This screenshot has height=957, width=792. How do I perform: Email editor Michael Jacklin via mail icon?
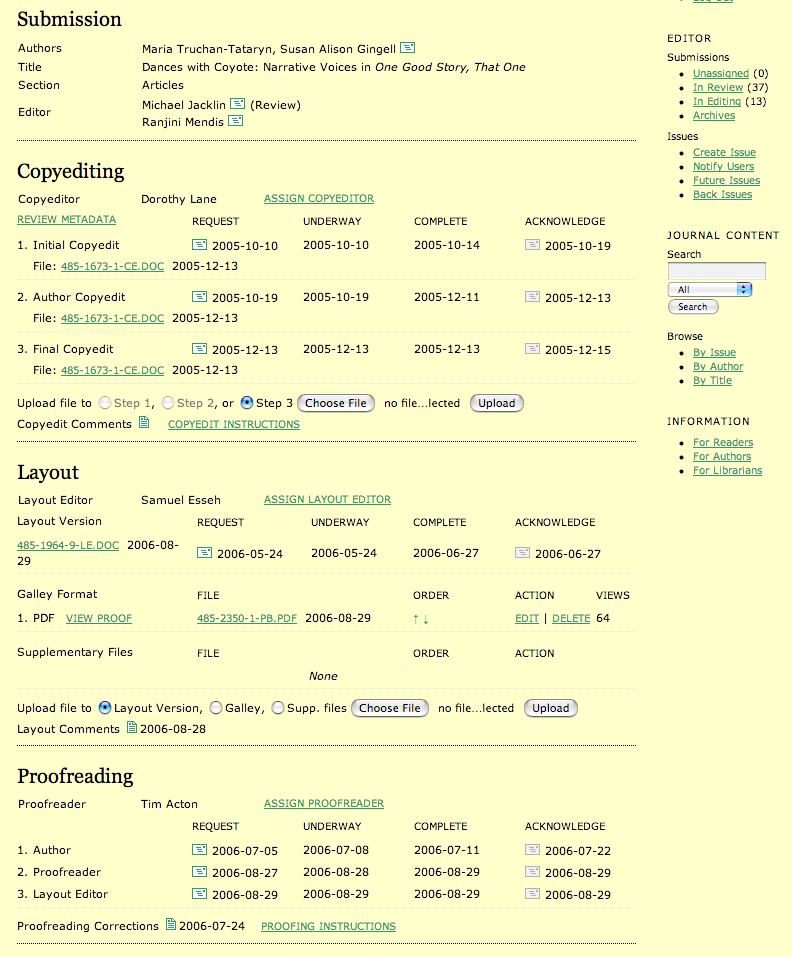[237, 104]
